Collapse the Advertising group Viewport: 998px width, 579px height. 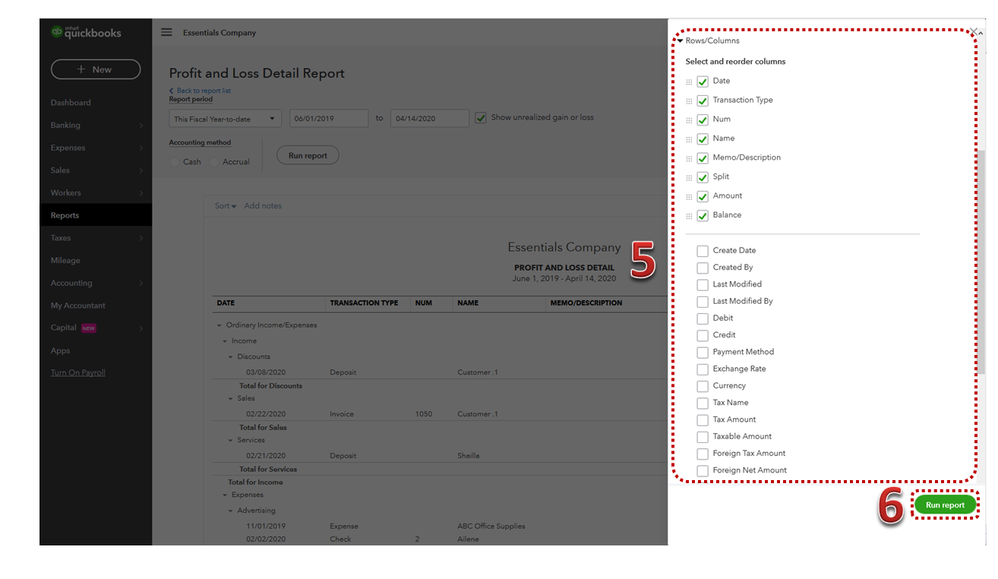[230, 511]
